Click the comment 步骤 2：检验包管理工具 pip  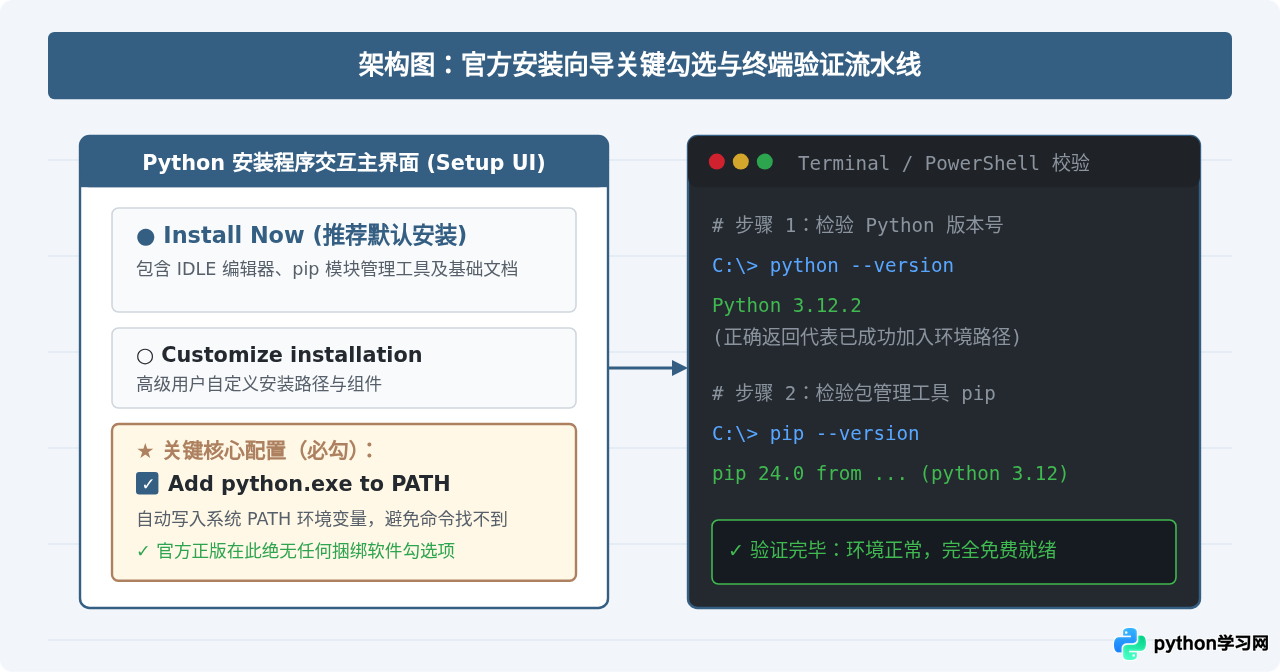853,393
